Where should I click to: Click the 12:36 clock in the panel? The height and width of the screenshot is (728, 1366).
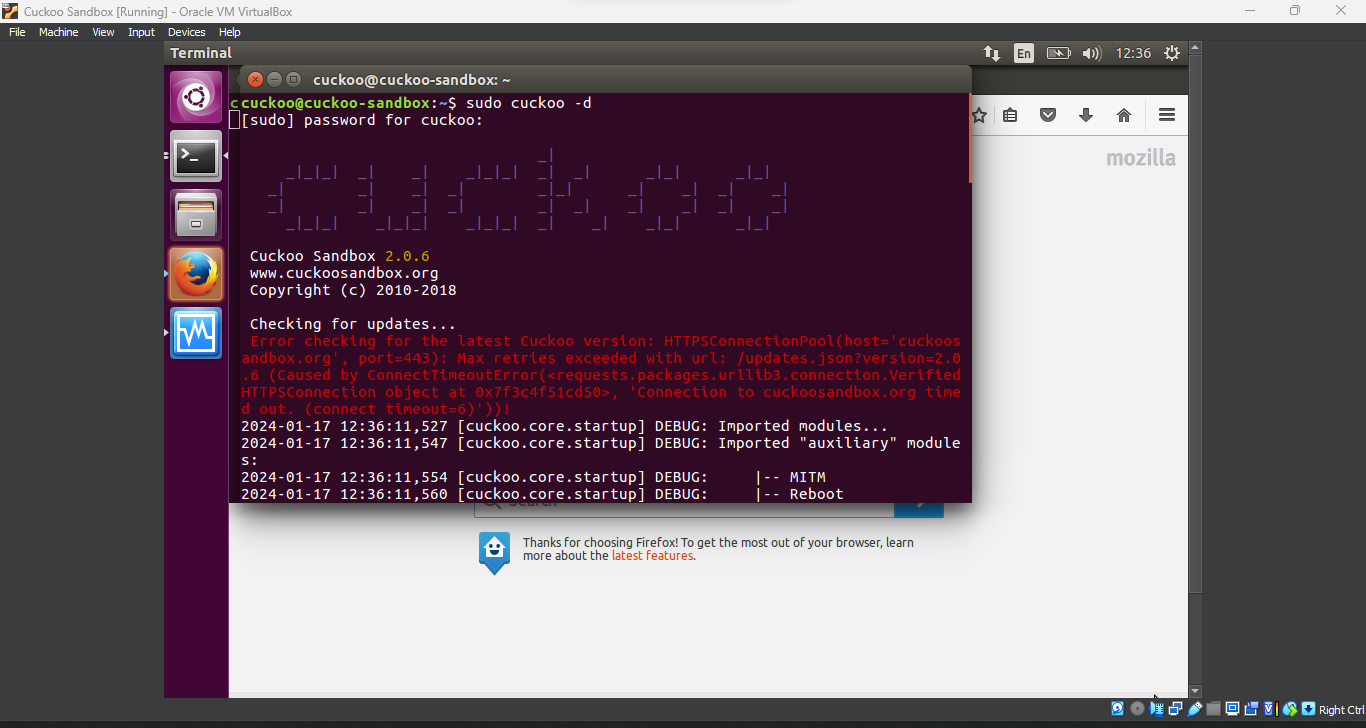pyautogui.click(x=1133, y=53)
